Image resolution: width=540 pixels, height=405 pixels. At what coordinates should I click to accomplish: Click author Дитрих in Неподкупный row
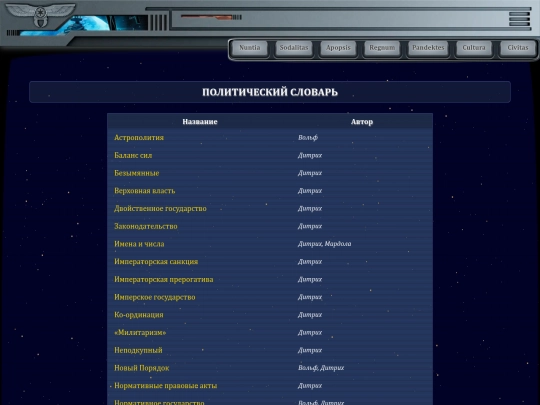310,350
